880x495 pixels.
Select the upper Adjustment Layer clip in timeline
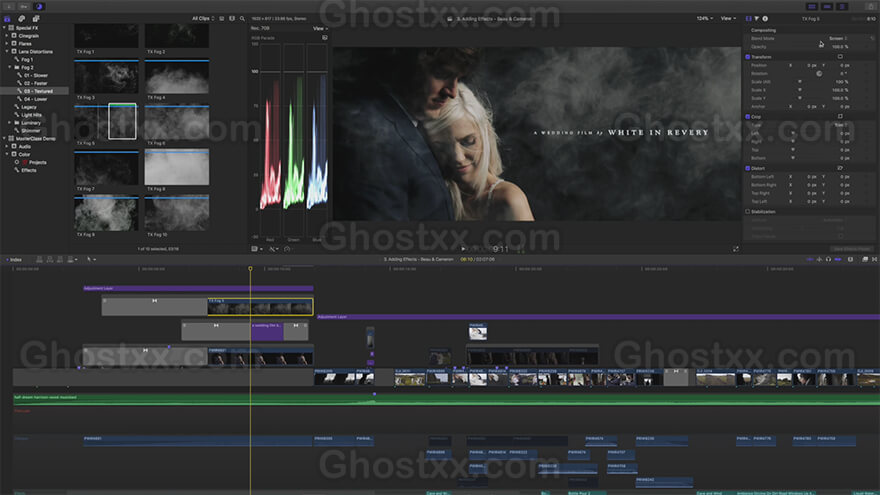click(198, 288)
